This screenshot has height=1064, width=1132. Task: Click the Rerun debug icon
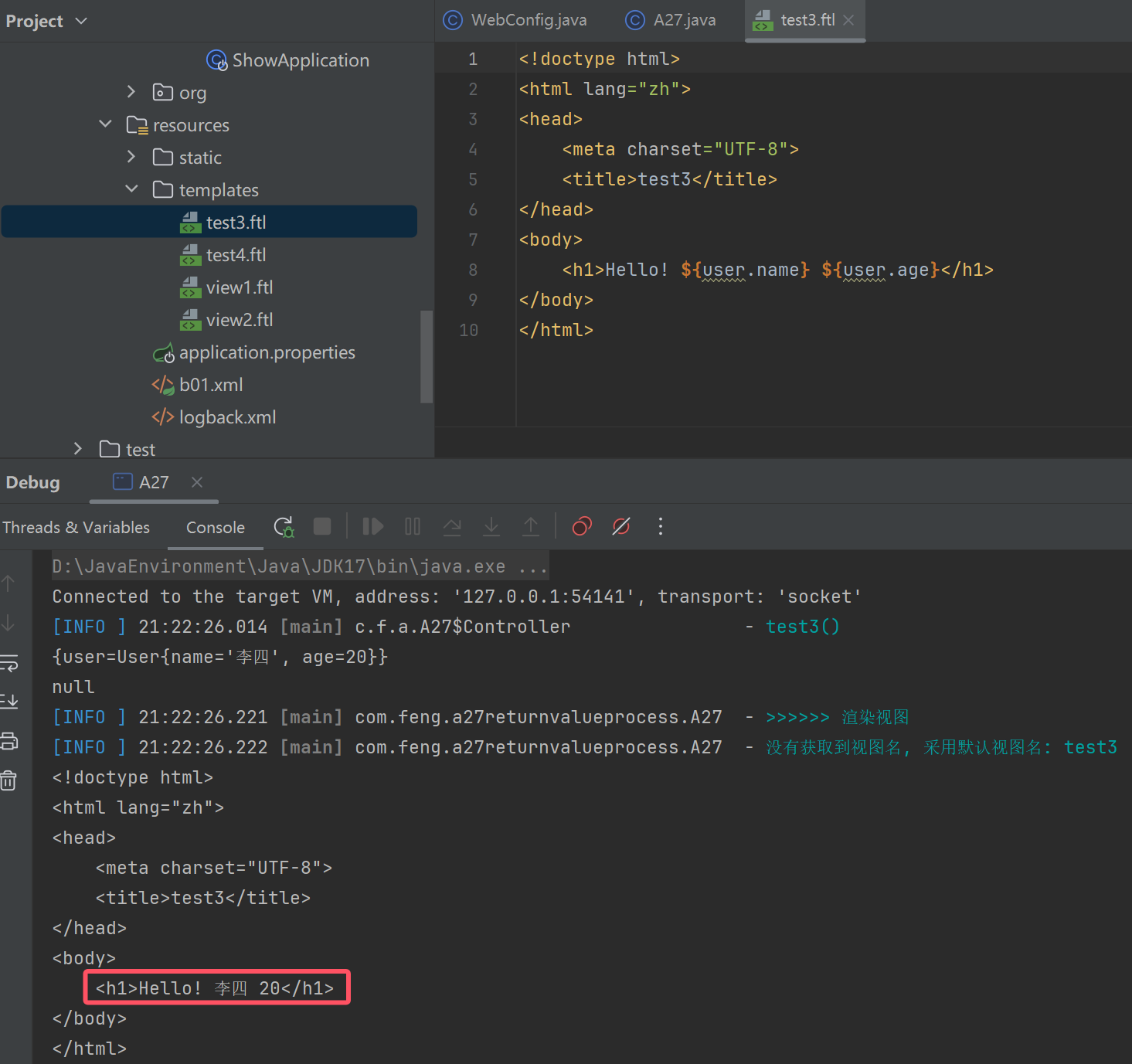tap(284, 527)
